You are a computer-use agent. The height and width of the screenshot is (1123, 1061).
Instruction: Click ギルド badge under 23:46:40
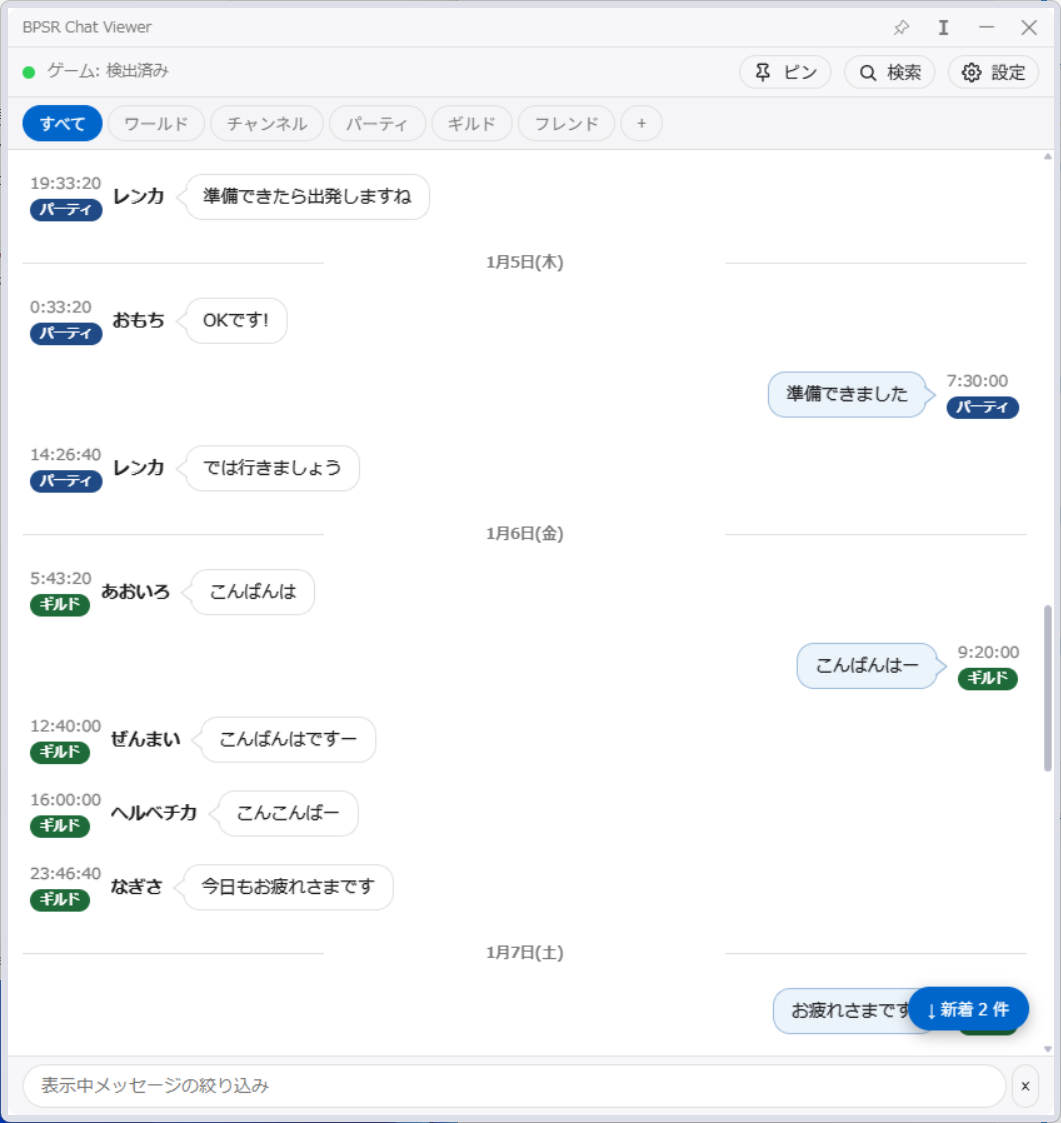[x=59, y=900]
